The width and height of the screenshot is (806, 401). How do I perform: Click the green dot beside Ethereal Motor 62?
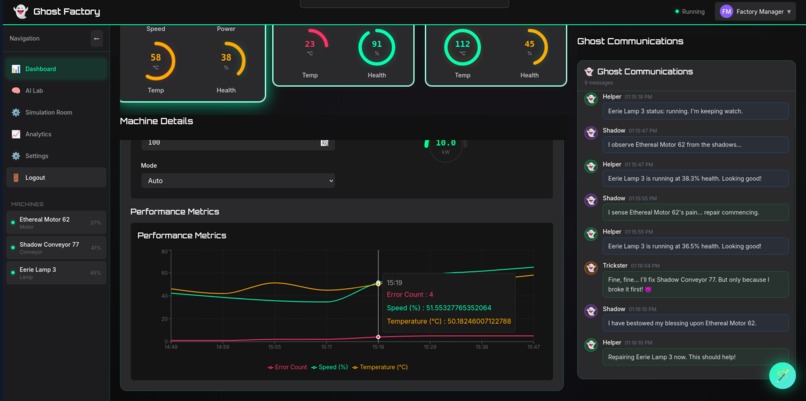click(13, 223)
